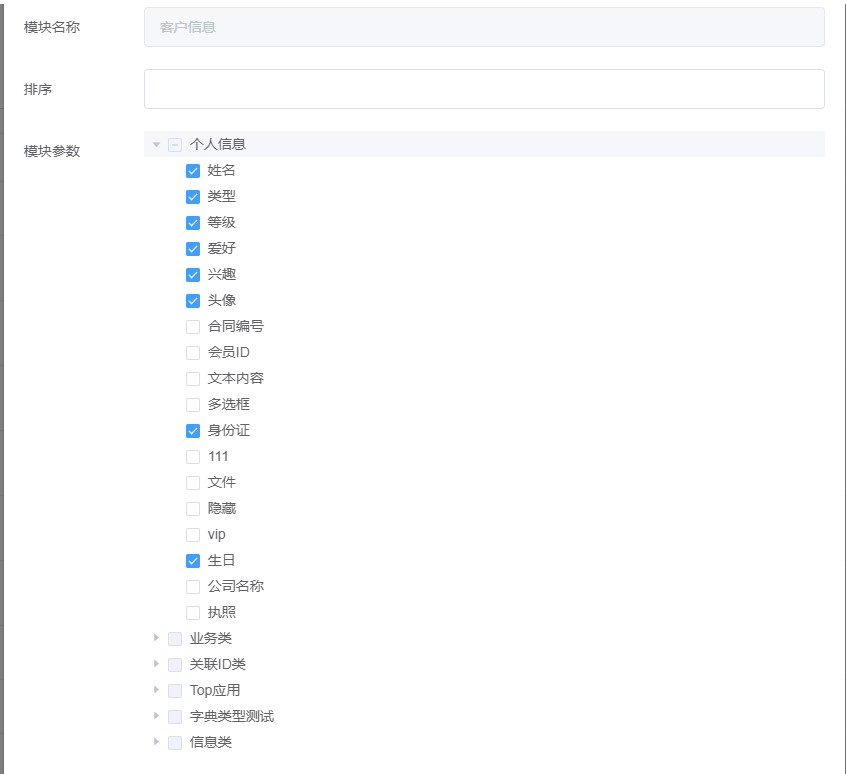Expand the 信息类 tree node
Screen dimensions: 846x774
(x=156, y=742)
